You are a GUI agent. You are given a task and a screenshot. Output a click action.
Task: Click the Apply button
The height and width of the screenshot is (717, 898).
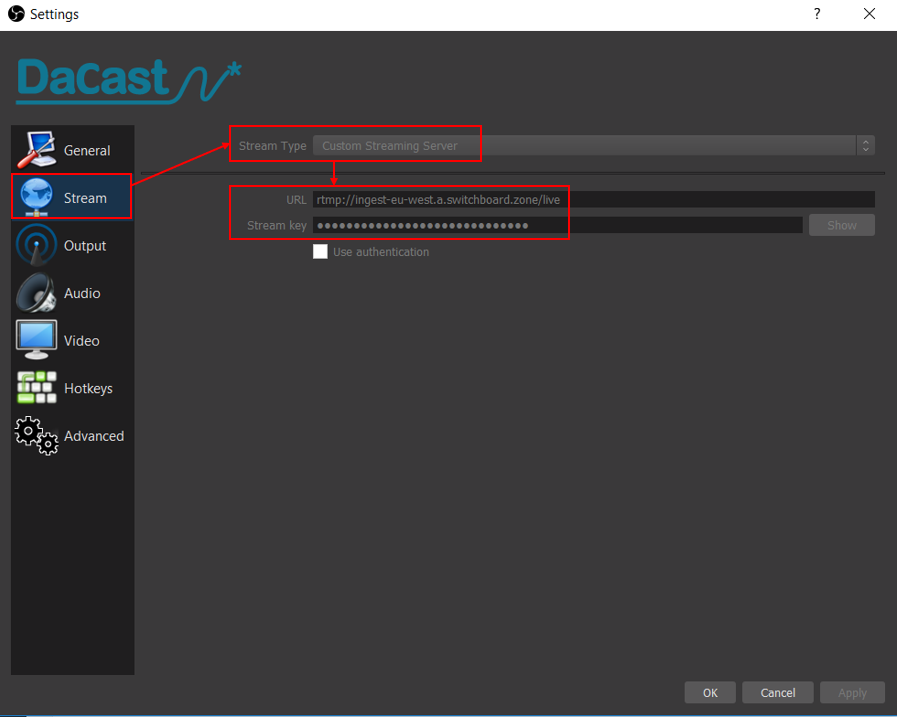852,692
